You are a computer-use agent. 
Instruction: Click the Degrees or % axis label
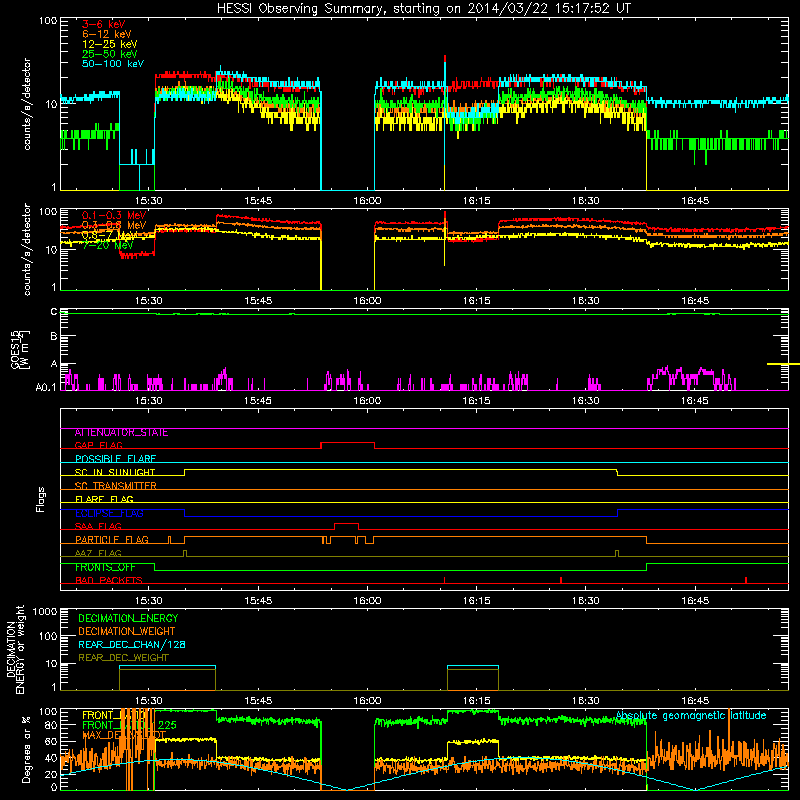(x=26, y=750)
